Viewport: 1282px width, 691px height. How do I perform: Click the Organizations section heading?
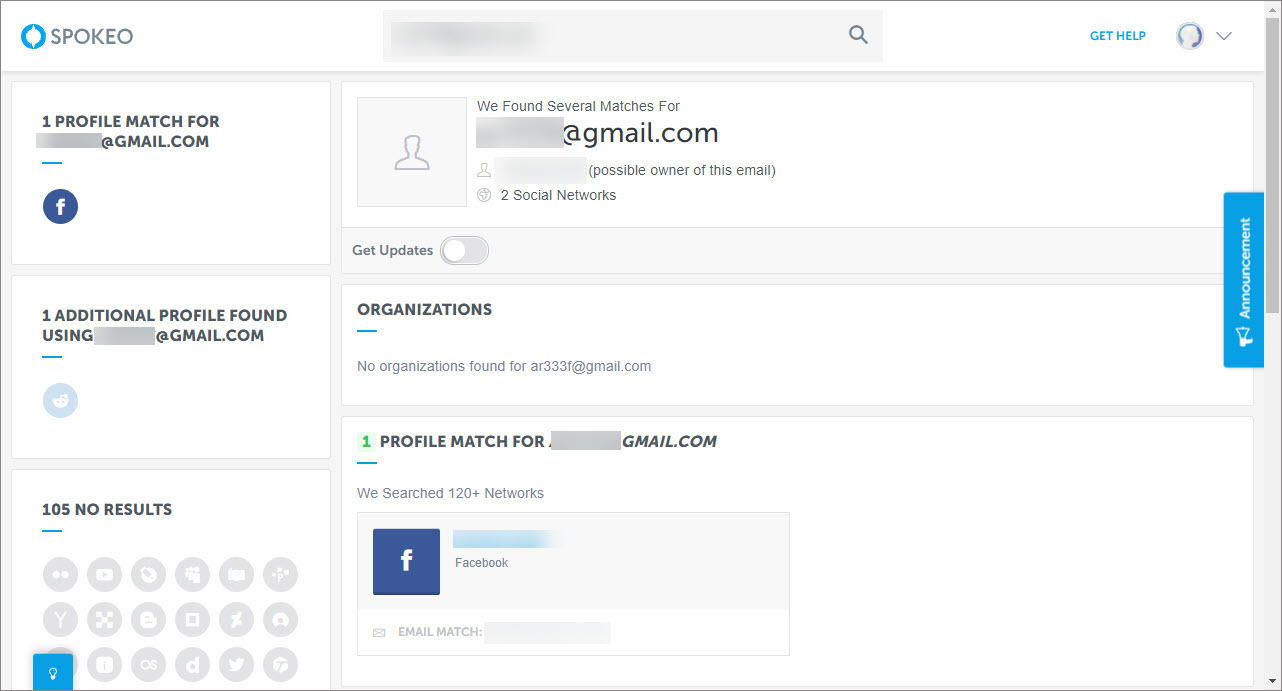pyautogui.click(x=424, y=310)
